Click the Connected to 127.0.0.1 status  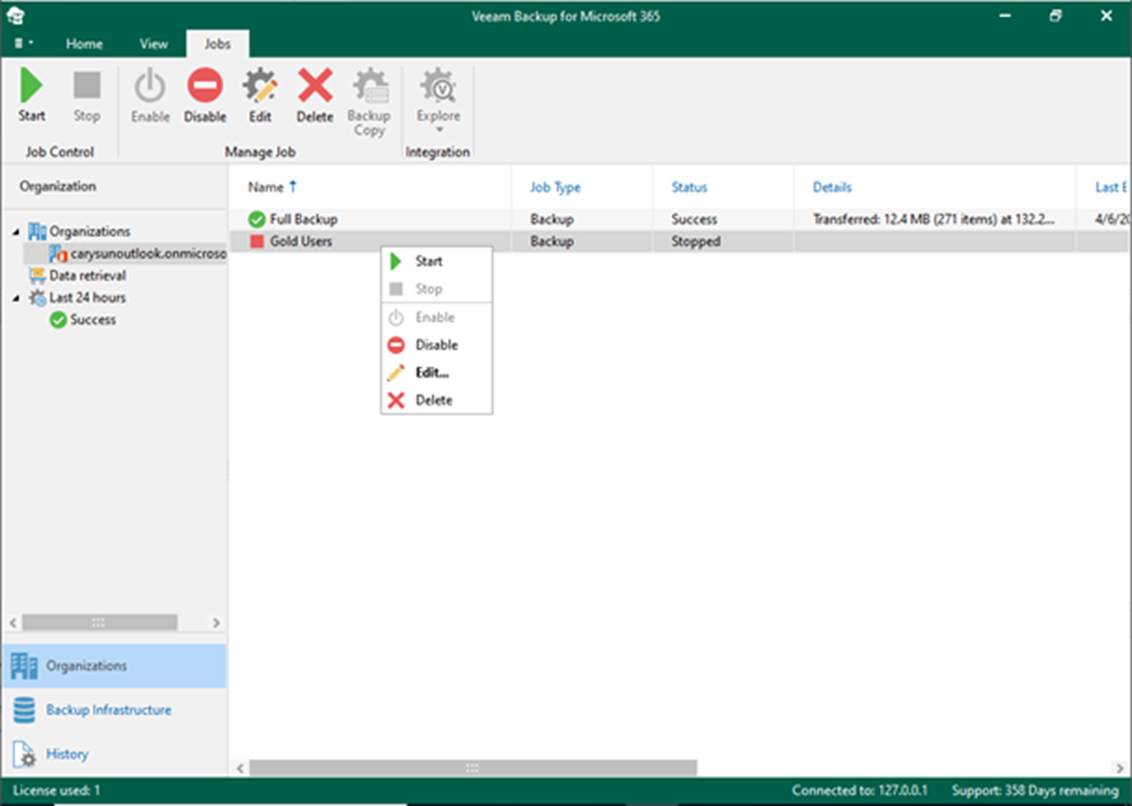tap(859, 791)
